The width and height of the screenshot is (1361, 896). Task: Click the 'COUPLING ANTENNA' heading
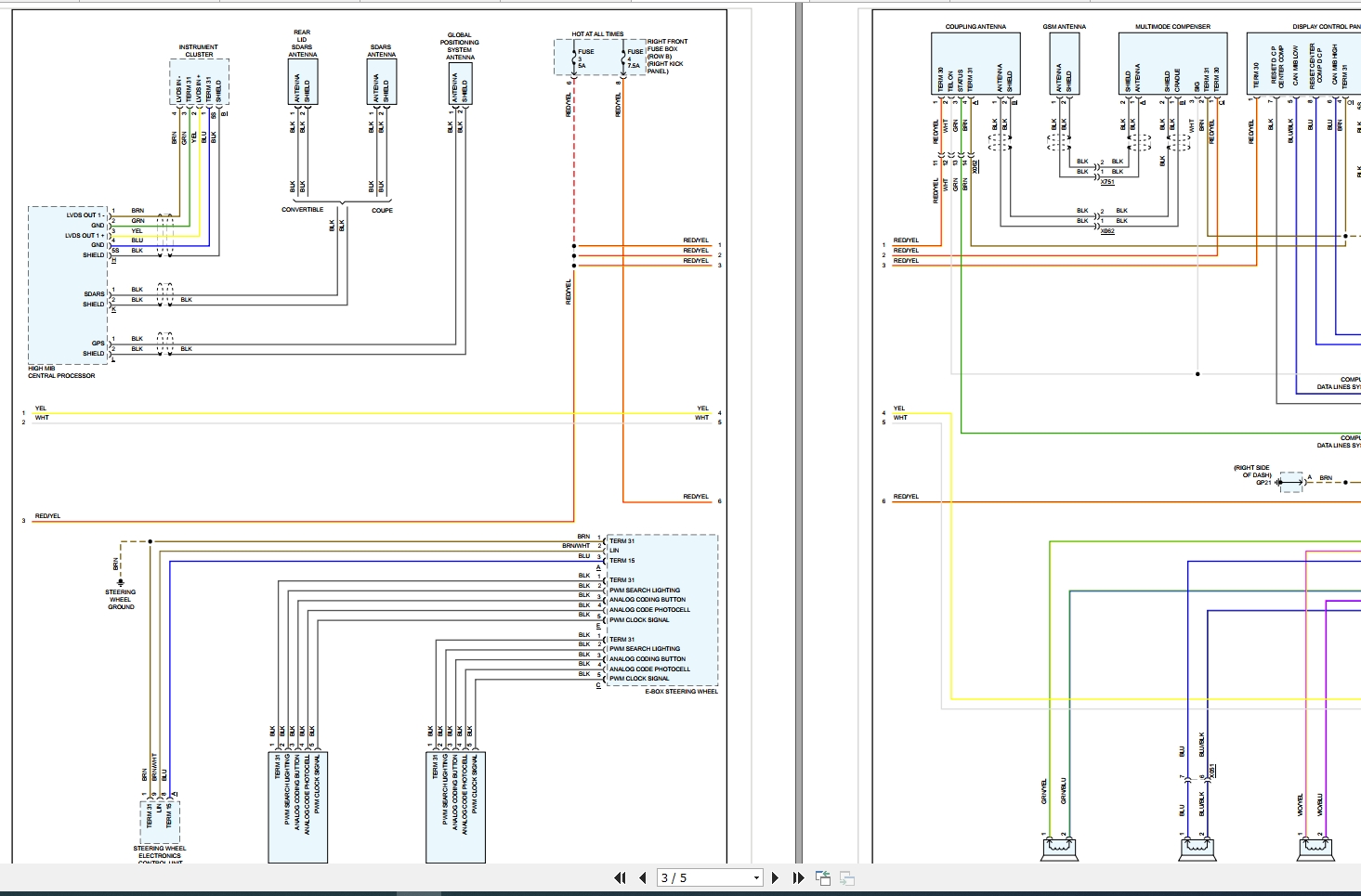[975, 27]
